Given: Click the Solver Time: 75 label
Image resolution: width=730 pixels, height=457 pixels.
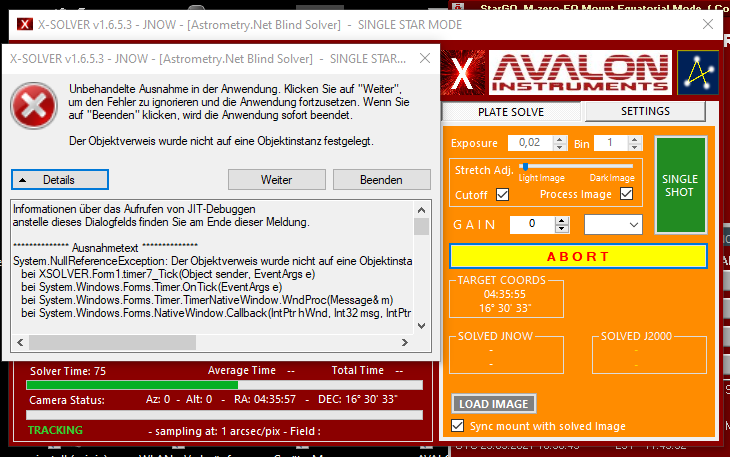Looking at the screenshot, I should (68, 371).
